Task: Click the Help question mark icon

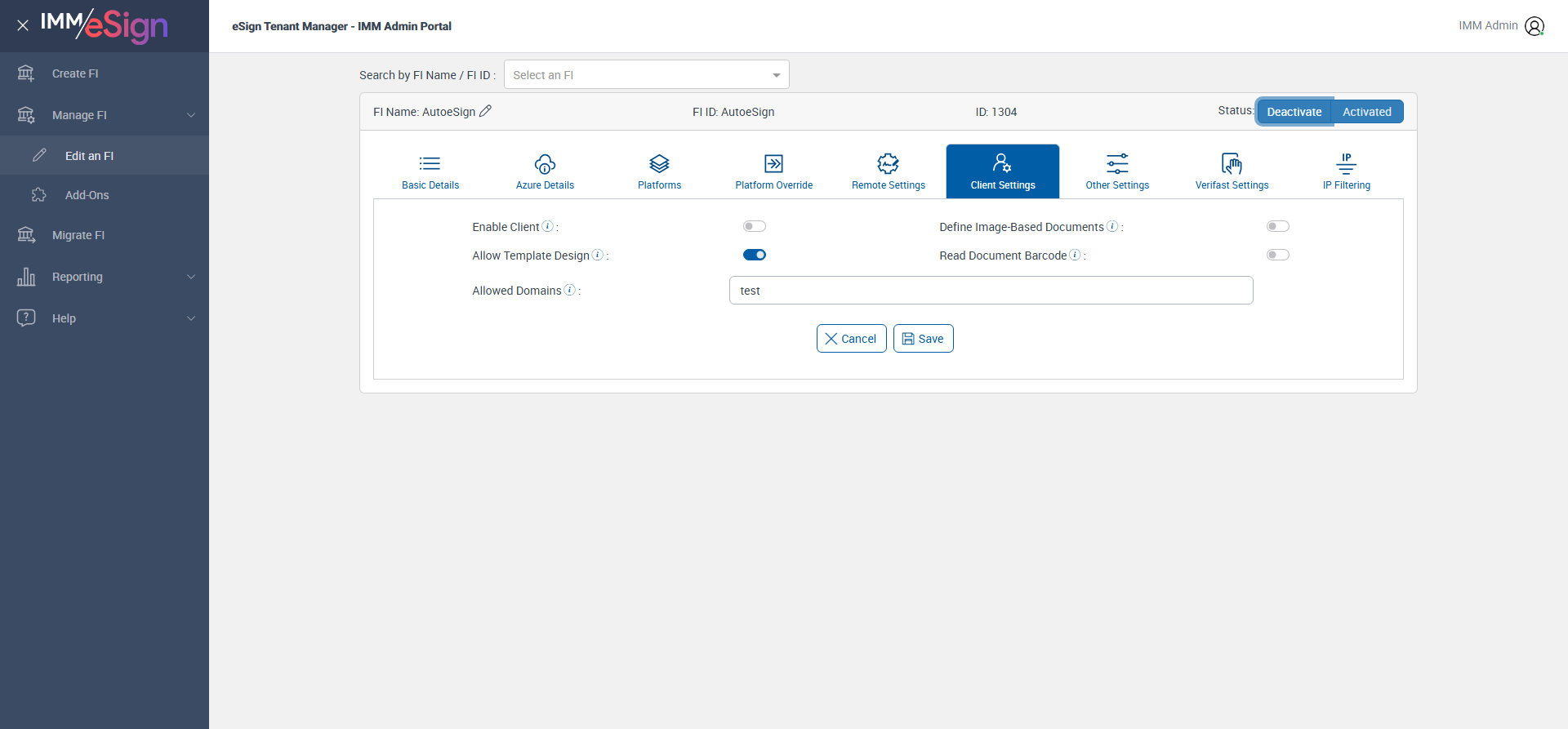Action: (x=26, y=318)
